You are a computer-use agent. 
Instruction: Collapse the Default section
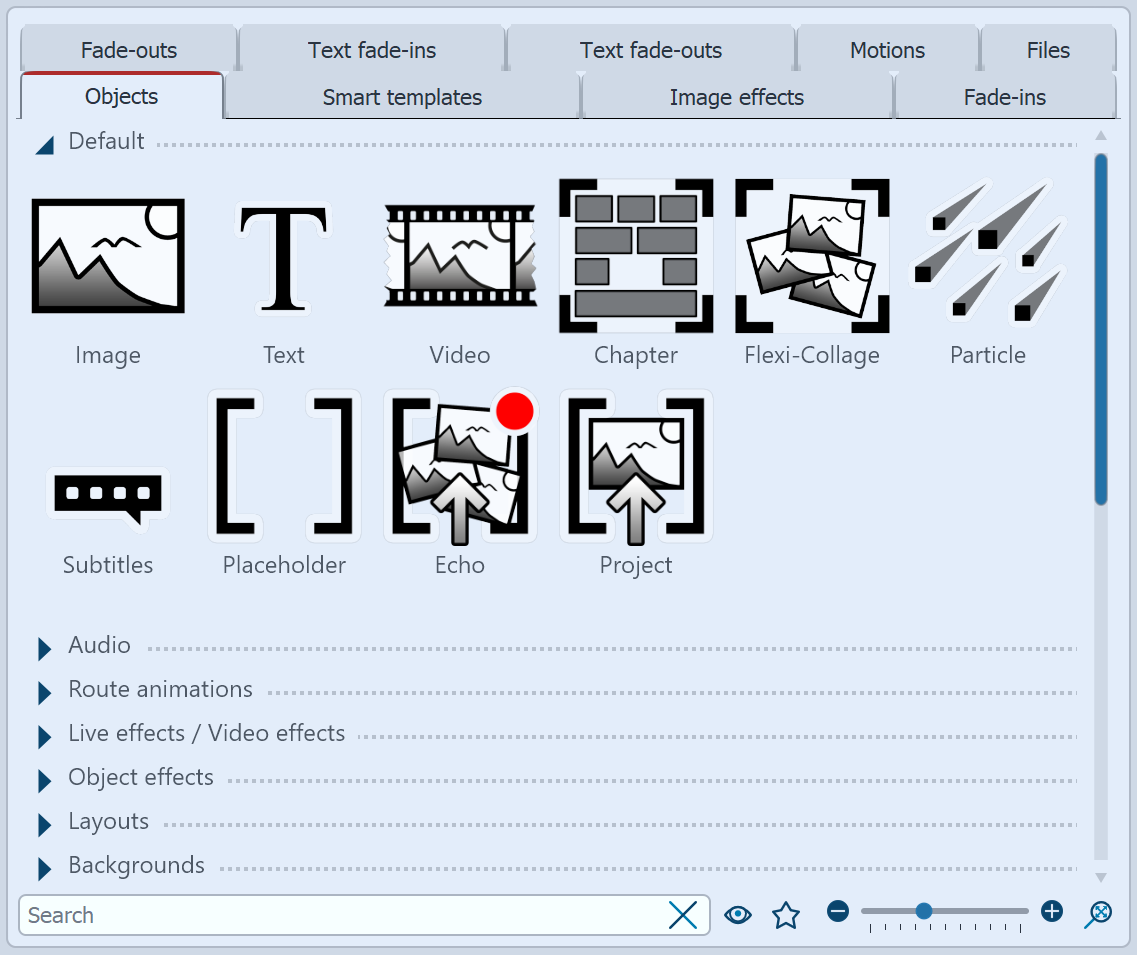tap(44, 143)
